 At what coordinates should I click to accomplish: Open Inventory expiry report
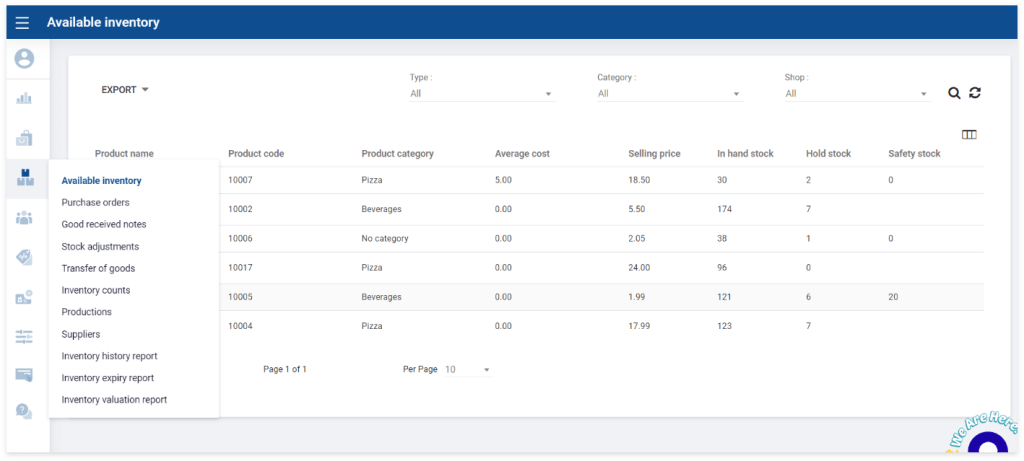point(108,378)
